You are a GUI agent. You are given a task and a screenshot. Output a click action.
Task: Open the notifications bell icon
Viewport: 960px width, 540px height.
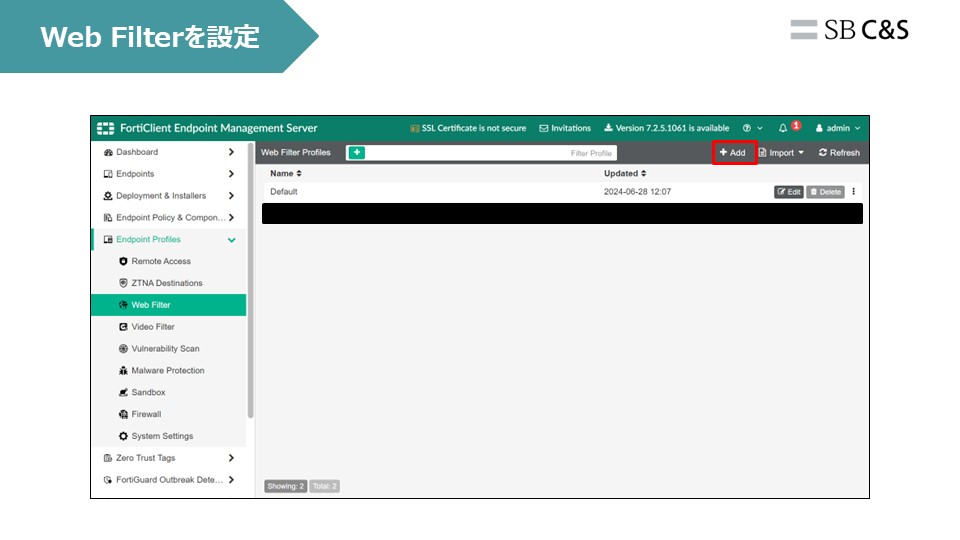point(783,128)
